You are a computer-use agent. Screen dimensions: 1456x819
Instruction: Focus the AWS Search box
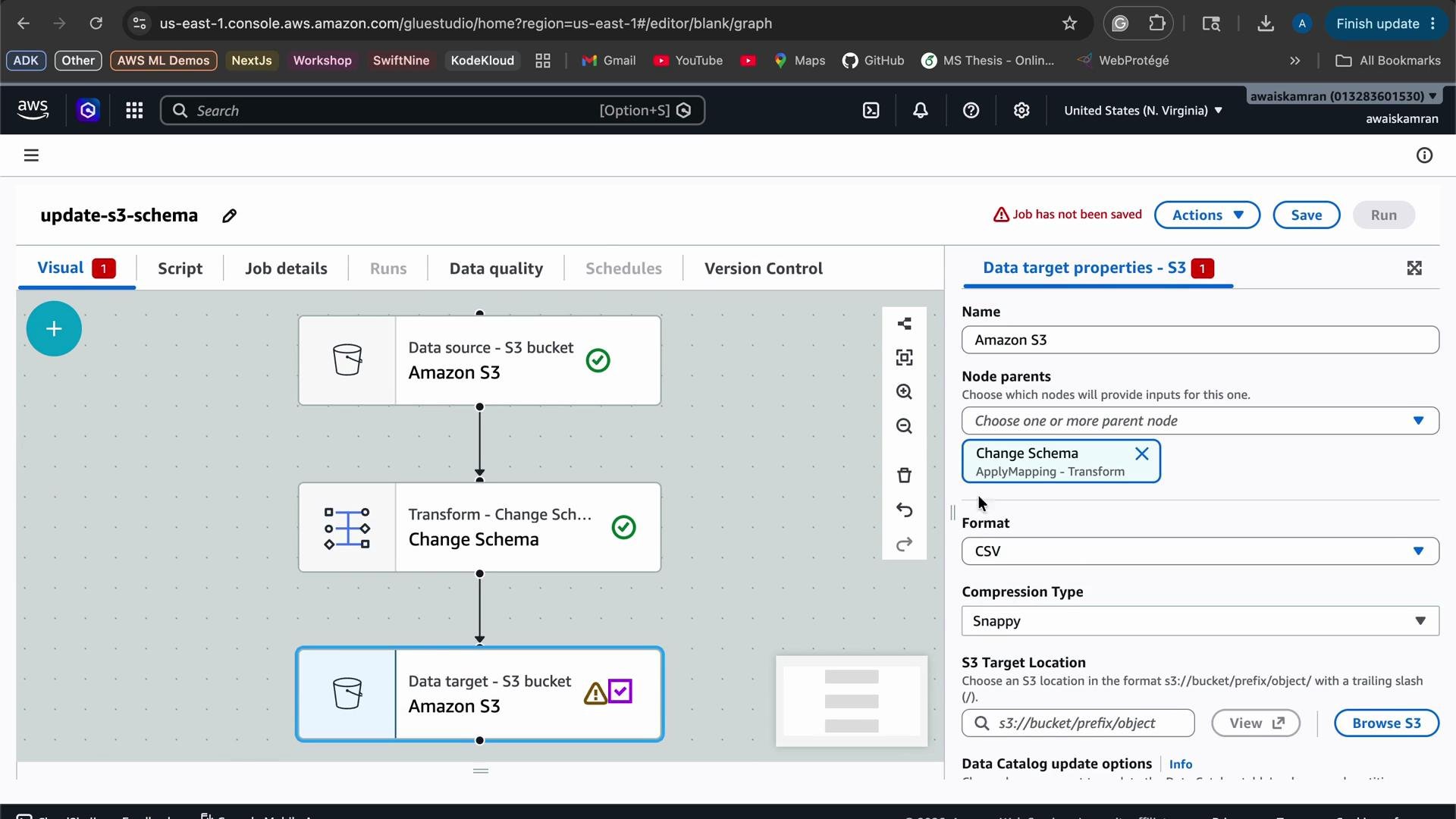point(432,111)
